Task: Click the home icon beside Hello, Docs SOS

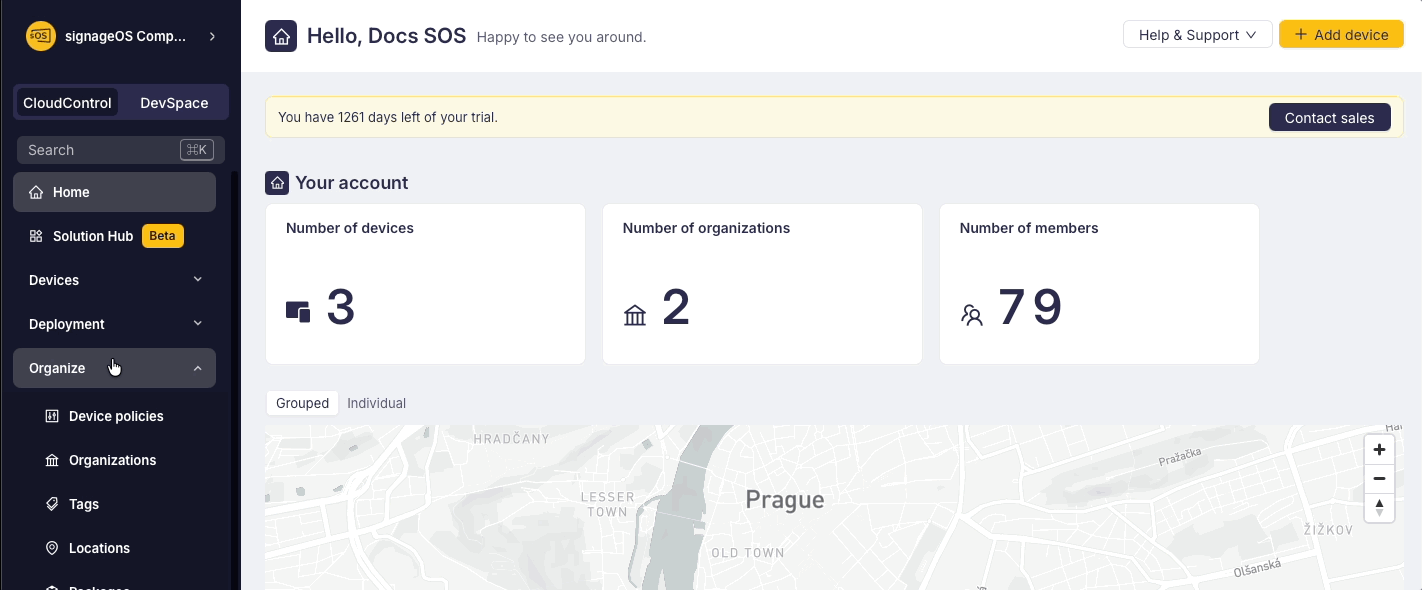Action: 281,36
